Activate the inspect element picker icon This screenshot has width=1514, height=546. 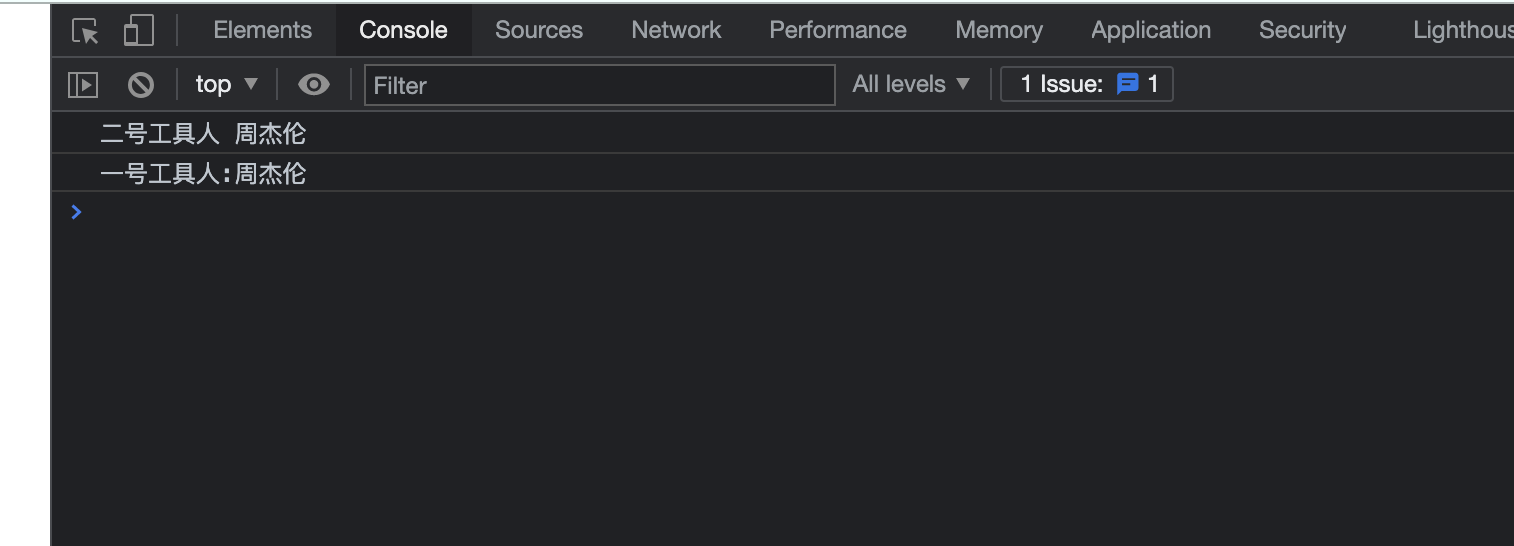pos(86,31)
